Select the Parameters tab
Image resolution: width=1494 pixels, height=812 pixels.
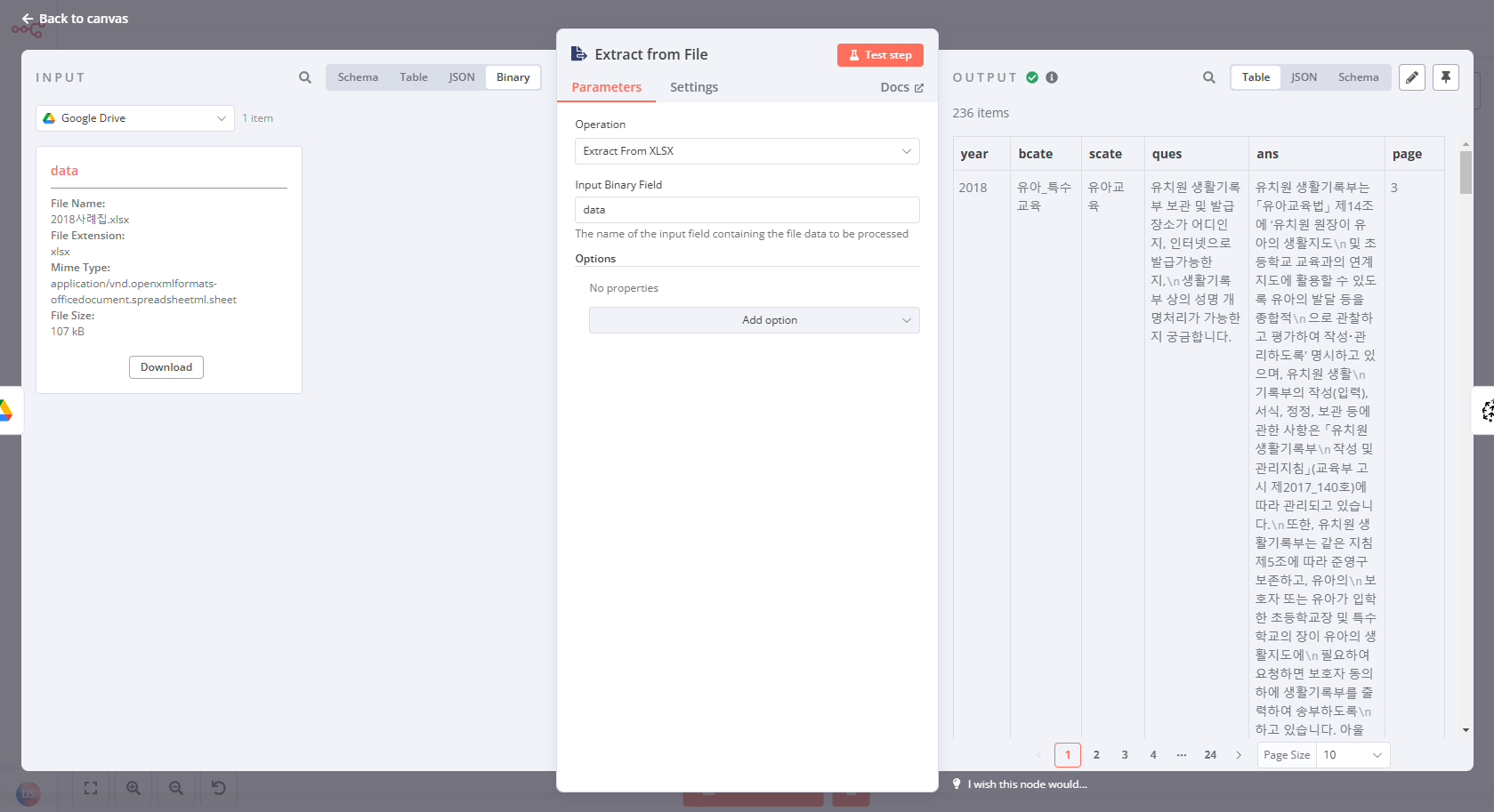606,87
